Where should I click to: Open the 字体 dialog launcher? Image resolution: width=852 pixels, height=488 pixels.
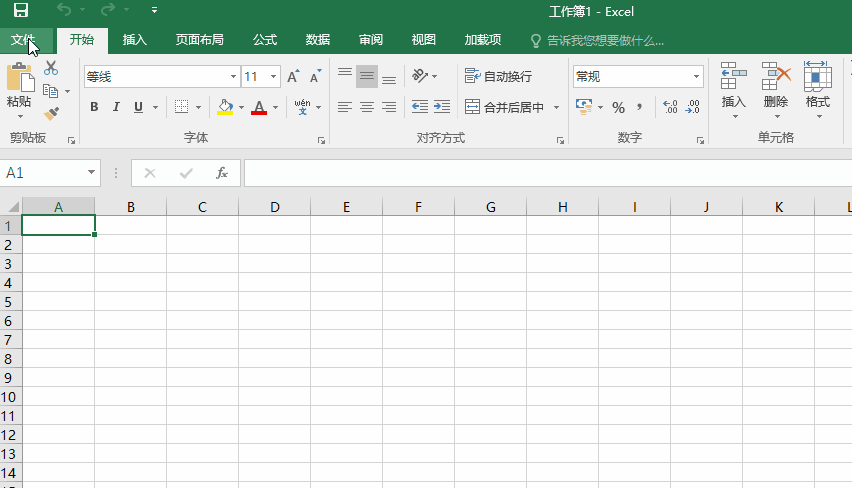coord(321,141)
